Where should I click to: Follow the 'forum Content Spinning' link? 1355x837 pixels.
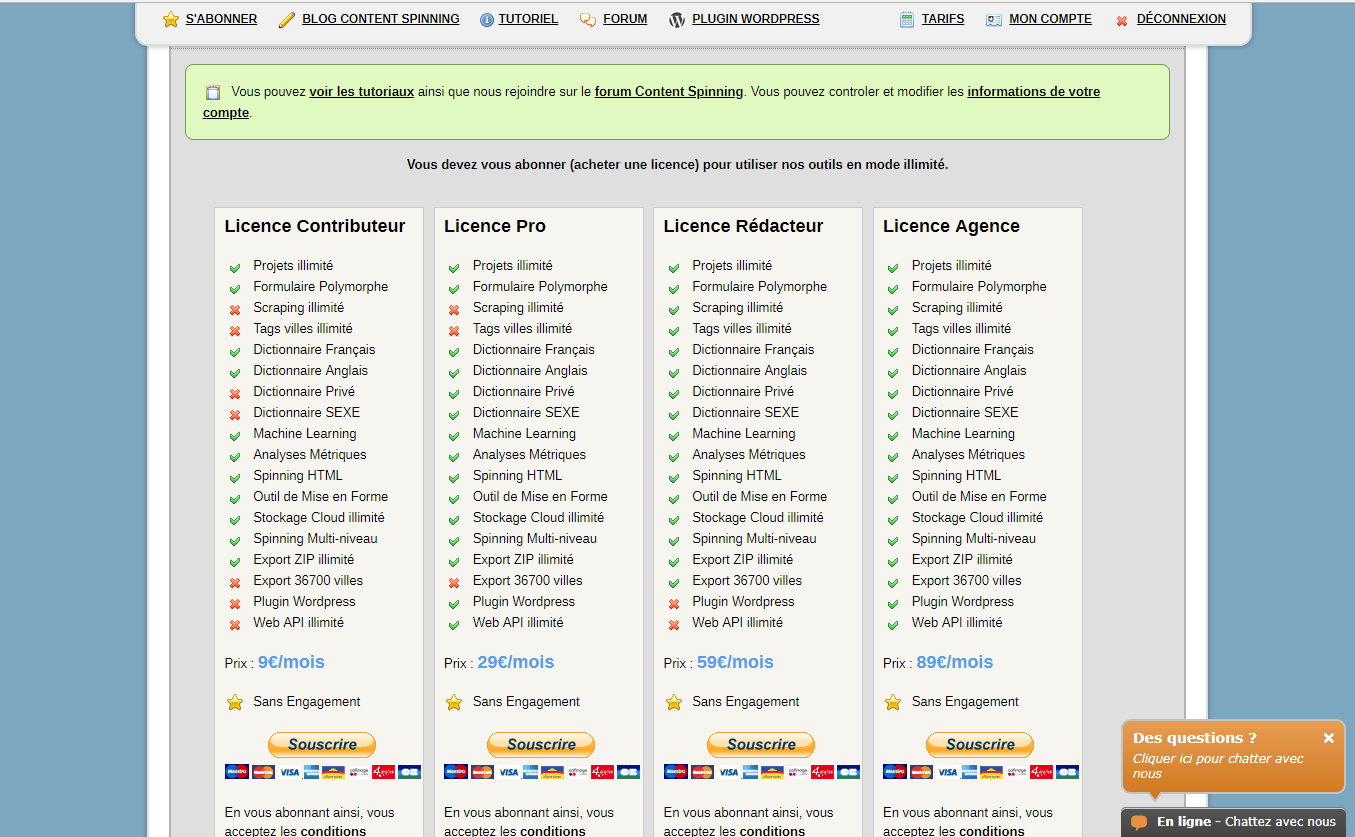click(x=669, y=92)
